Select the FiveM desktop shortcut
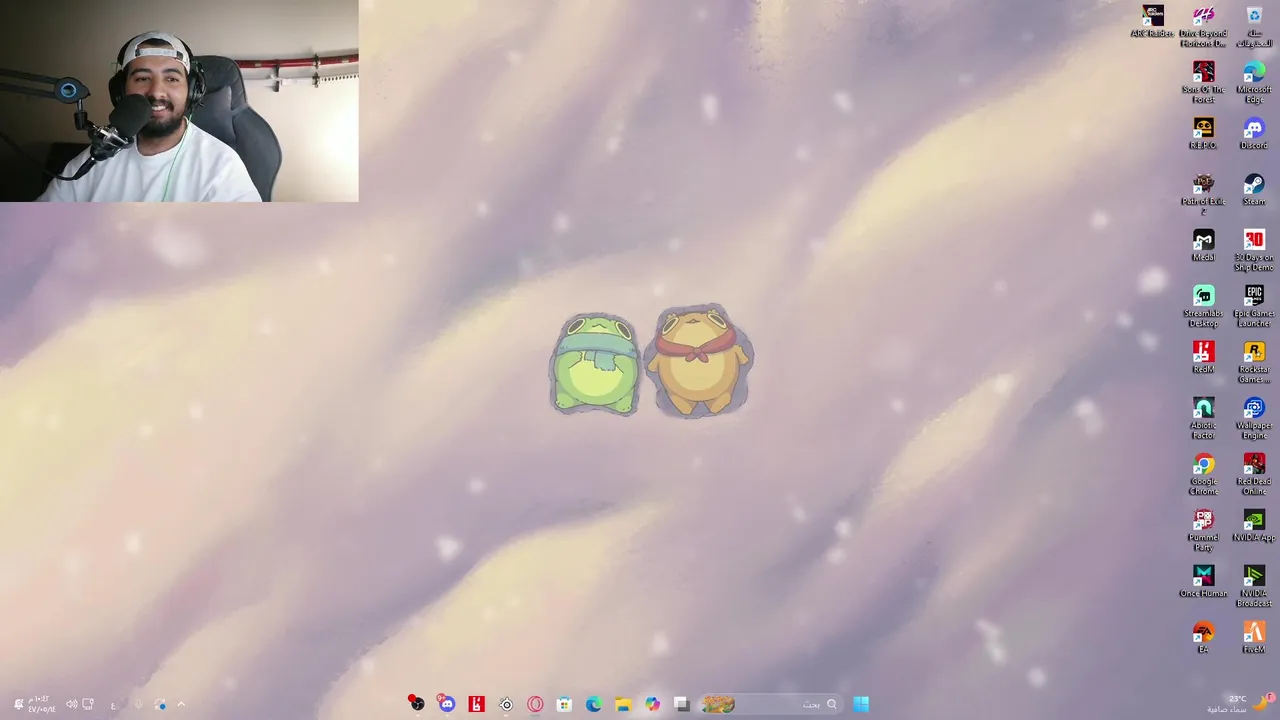1280x720 pixels. (x=1254, y=637)
